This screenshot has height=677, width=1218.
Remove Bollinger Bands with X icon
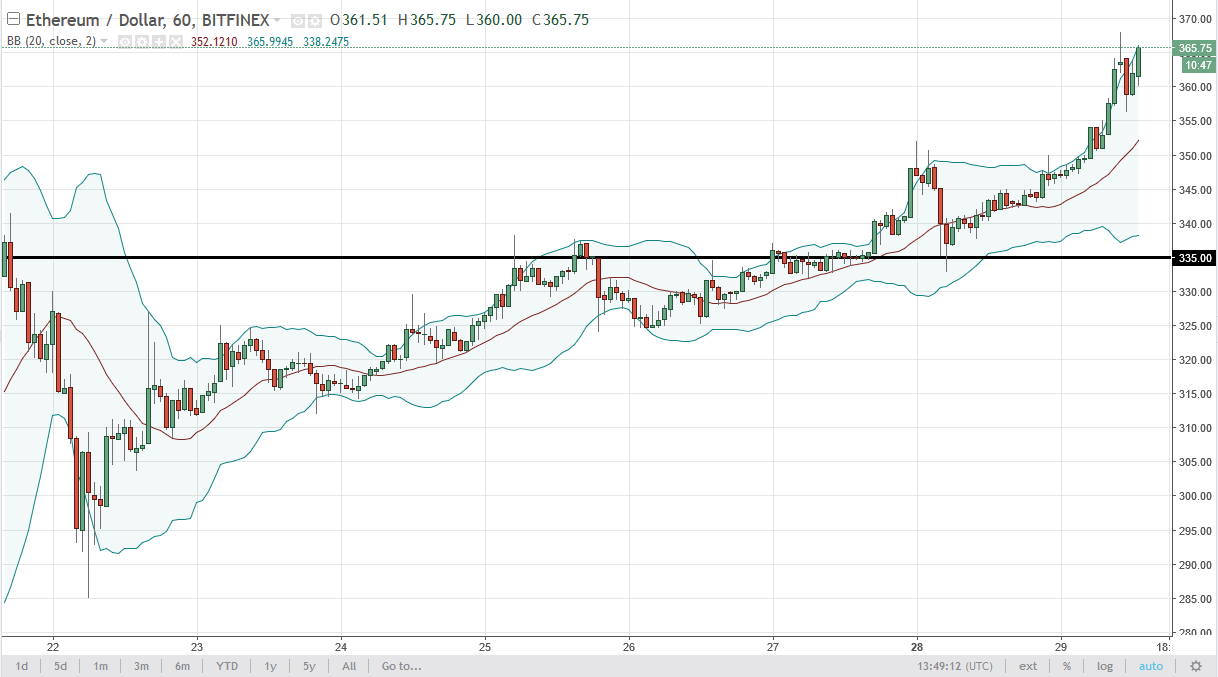click(176, 42)
